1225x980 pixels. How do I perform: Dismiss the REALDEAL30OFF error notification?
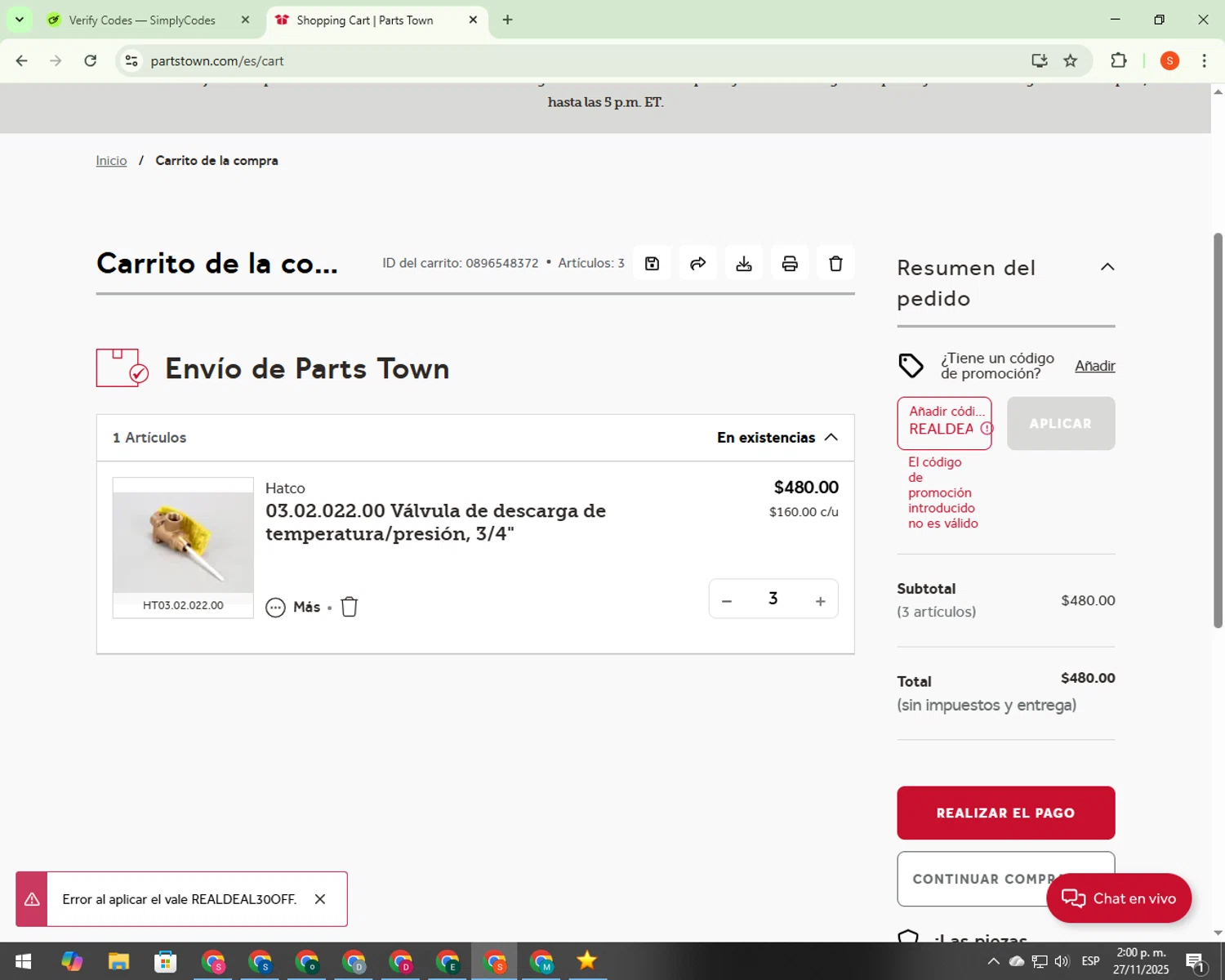click(x=320, y=899)
